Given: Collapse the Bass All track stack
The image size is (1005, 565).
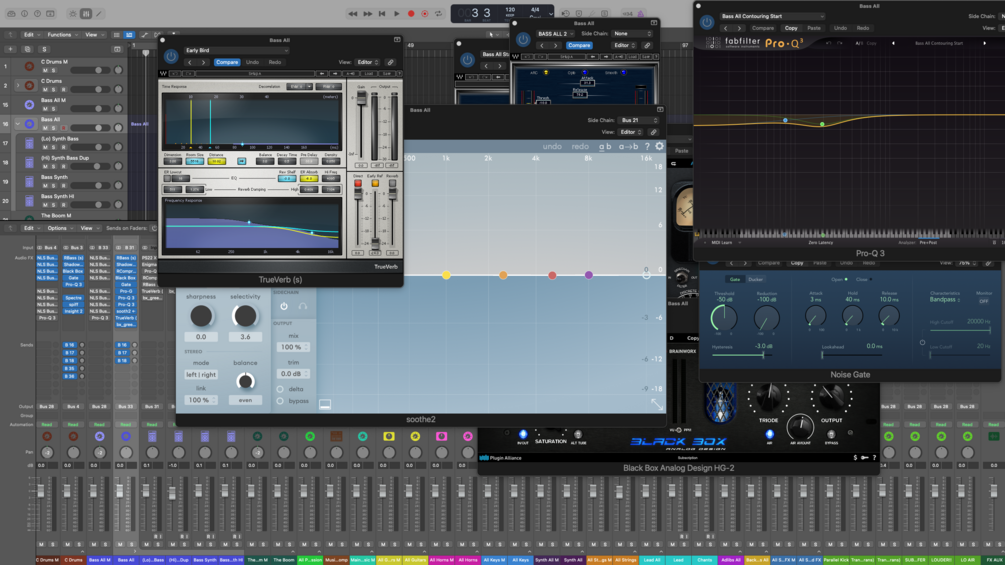Looking at the screenshot, I should pos(17,124).
